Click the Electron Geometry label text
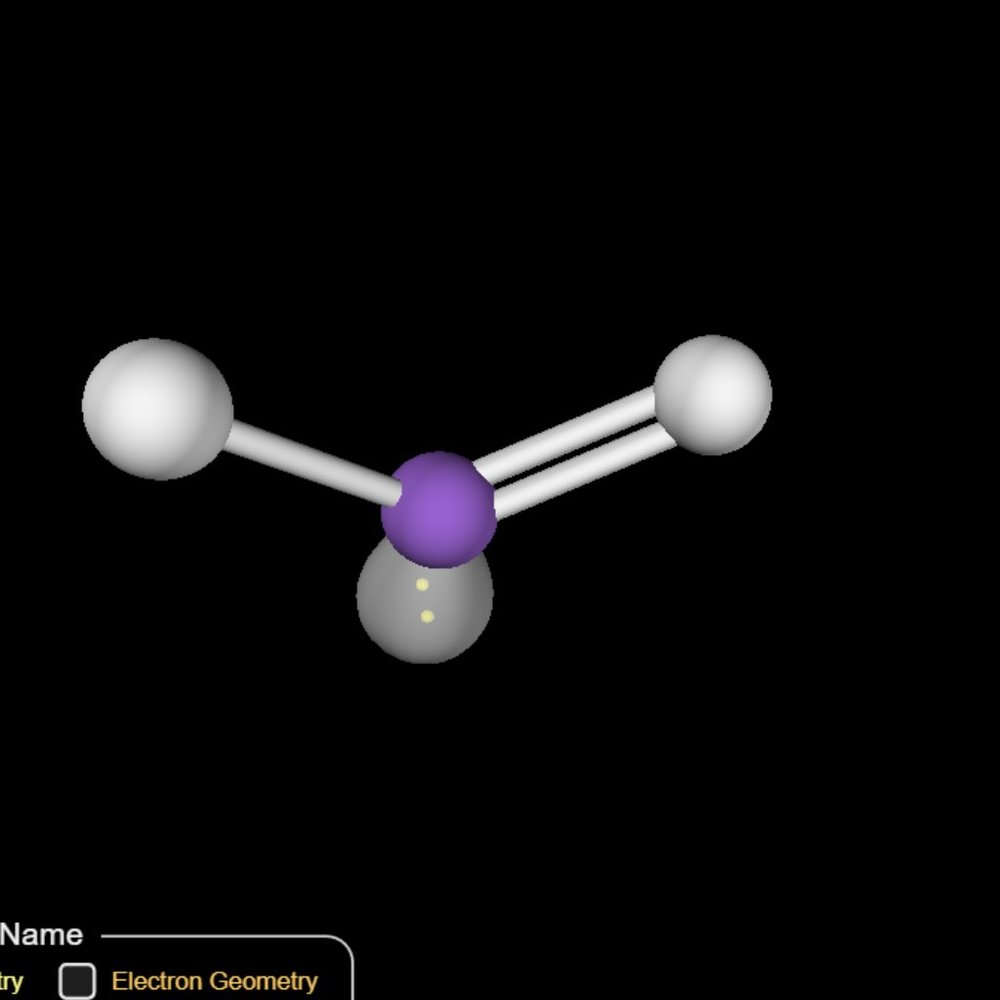1000x1000 pixels. click(x=214, y=981)
